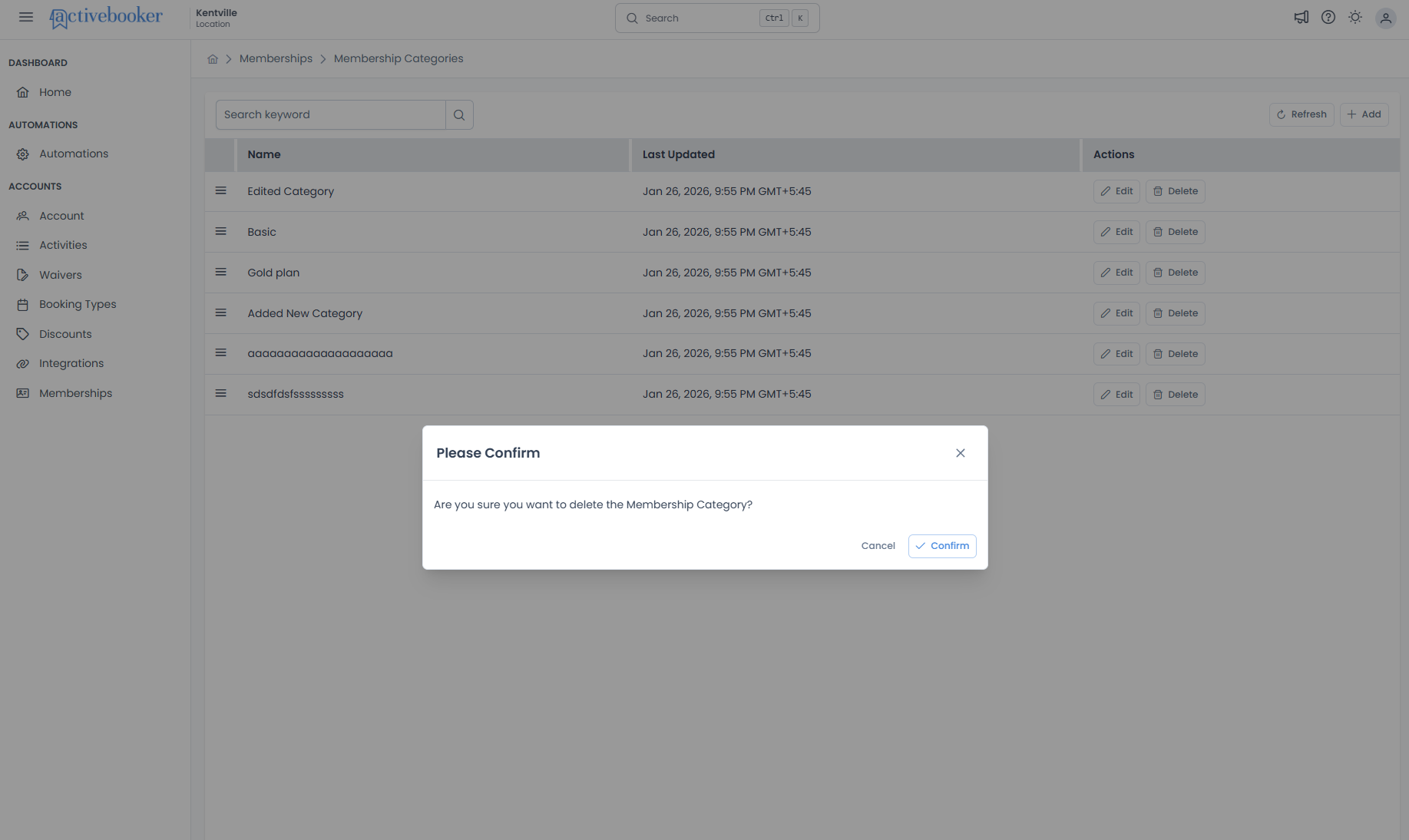Grab the drag handle for Edited Category
The height and width of the screenshot is (840, 1409).
tap(220, 190)
